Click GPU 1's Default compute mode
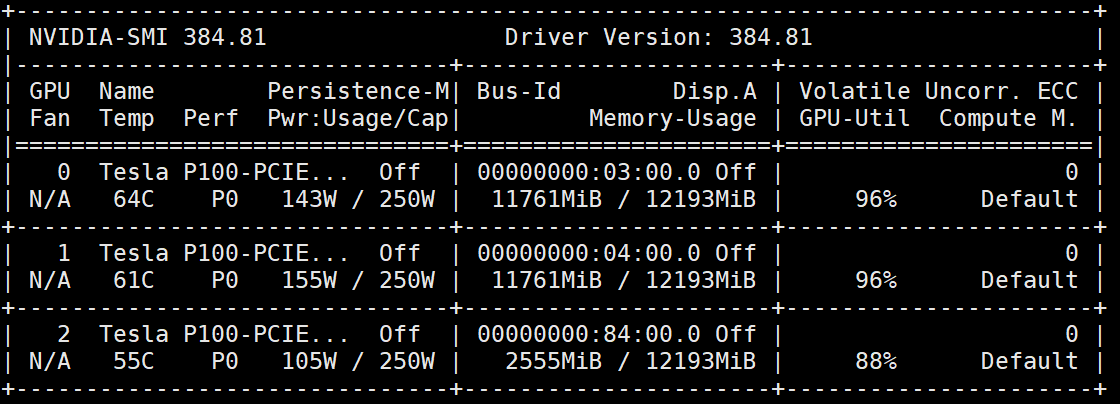The height and width of the screenshot is (404, 1120). pos(1029,281)
